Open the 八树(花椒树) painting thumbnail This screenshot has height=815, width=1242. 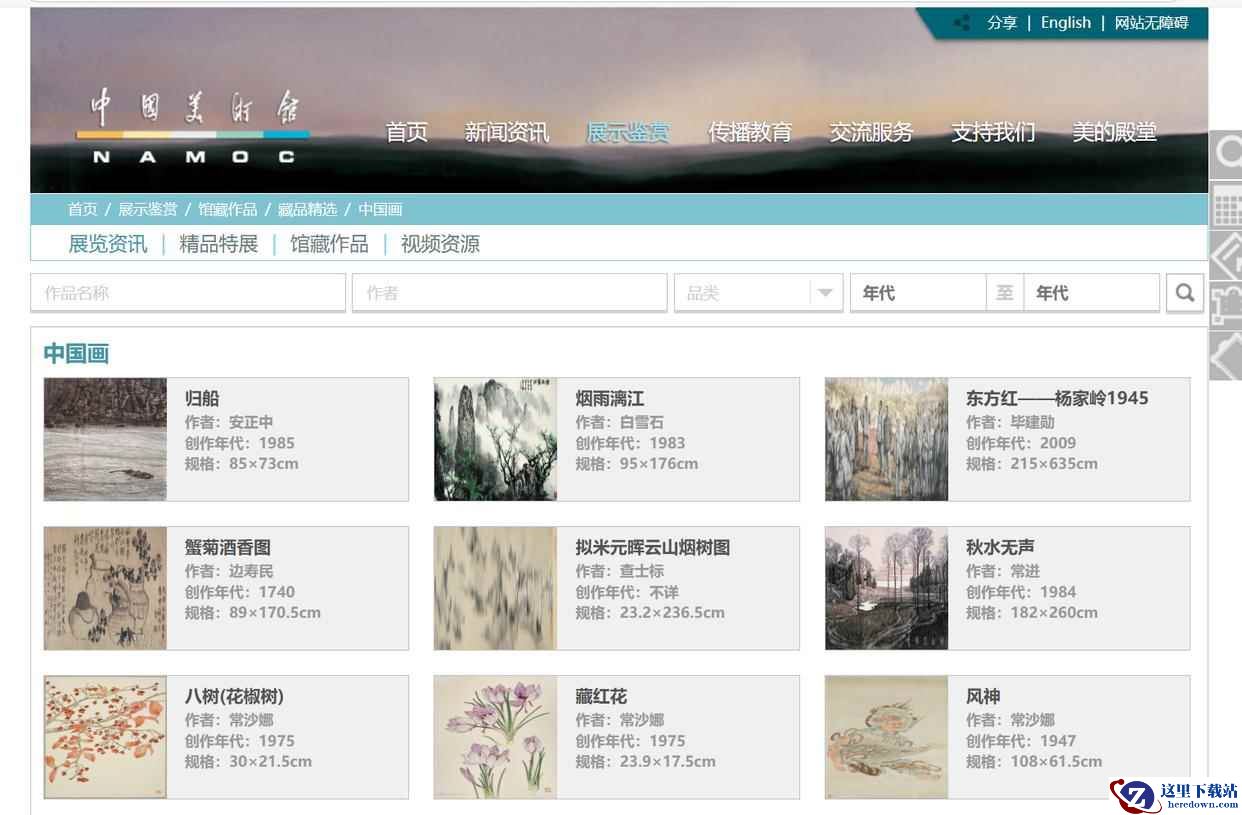coord(105,737)
